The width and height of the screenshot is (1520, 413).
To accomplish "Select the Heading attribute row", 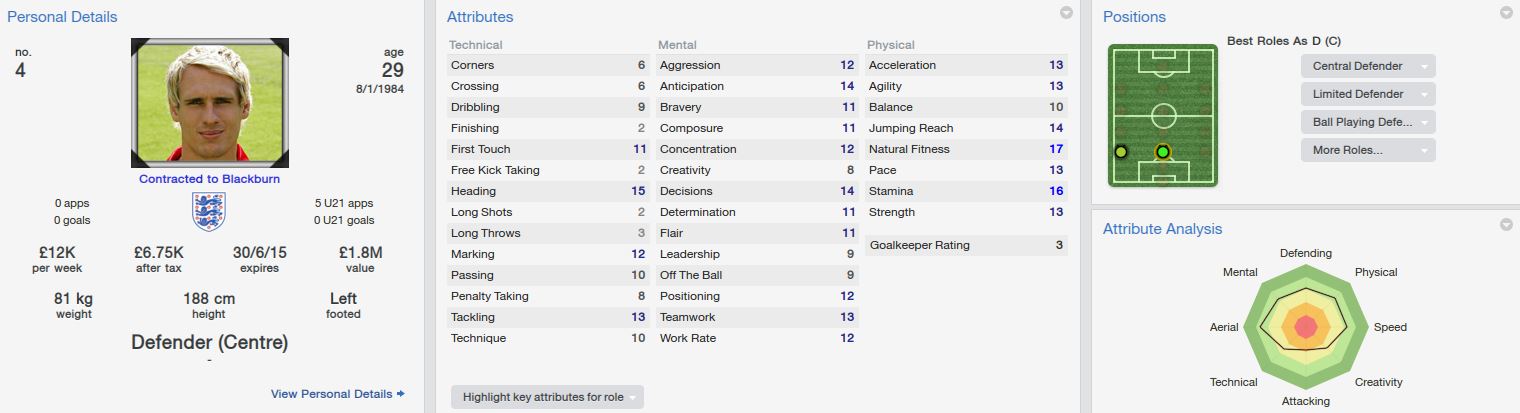I will [548, 191].
